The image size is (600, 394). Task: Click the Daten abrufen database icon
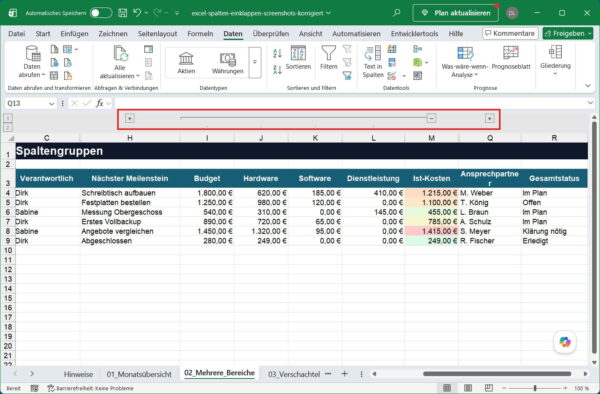click(32, 54)
